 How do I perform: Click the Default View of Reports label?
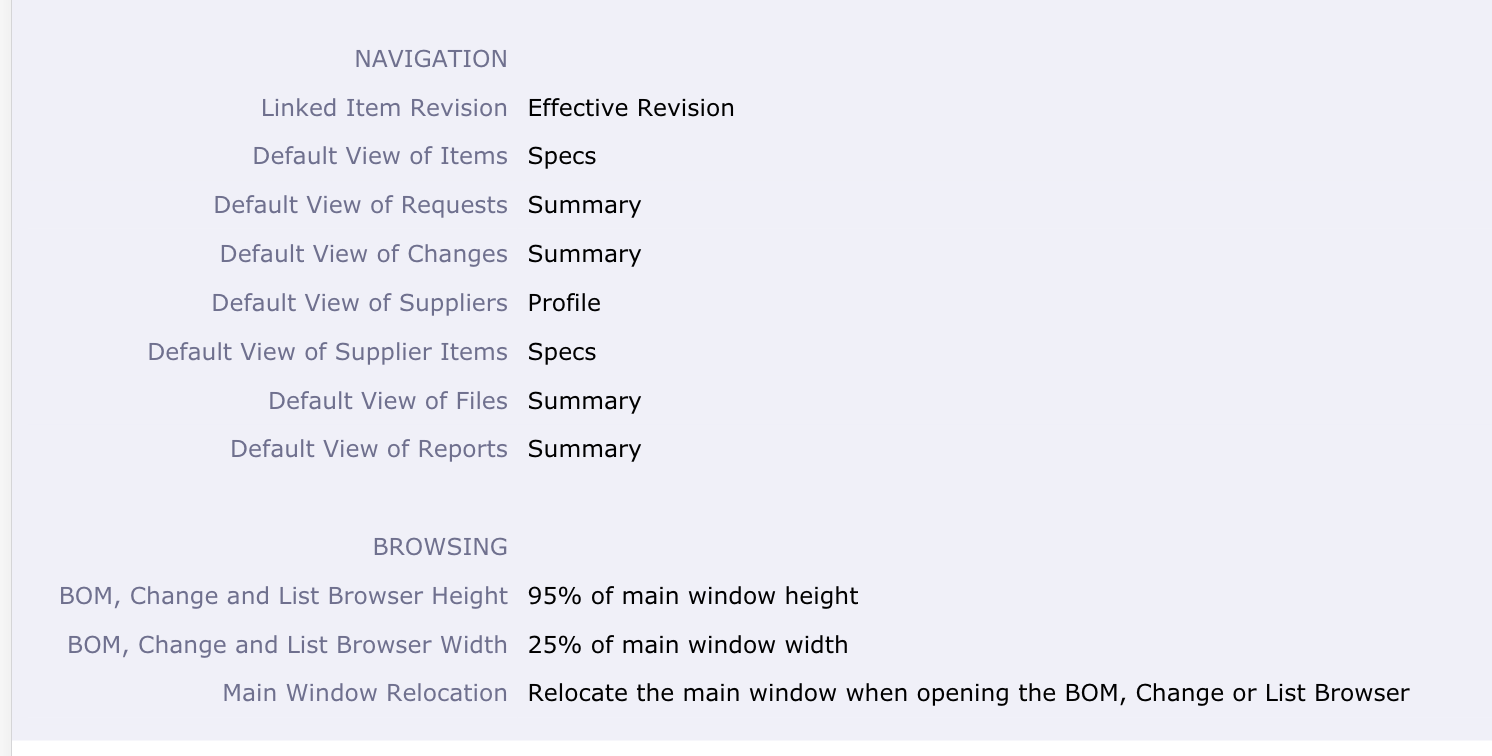(369, 450)
